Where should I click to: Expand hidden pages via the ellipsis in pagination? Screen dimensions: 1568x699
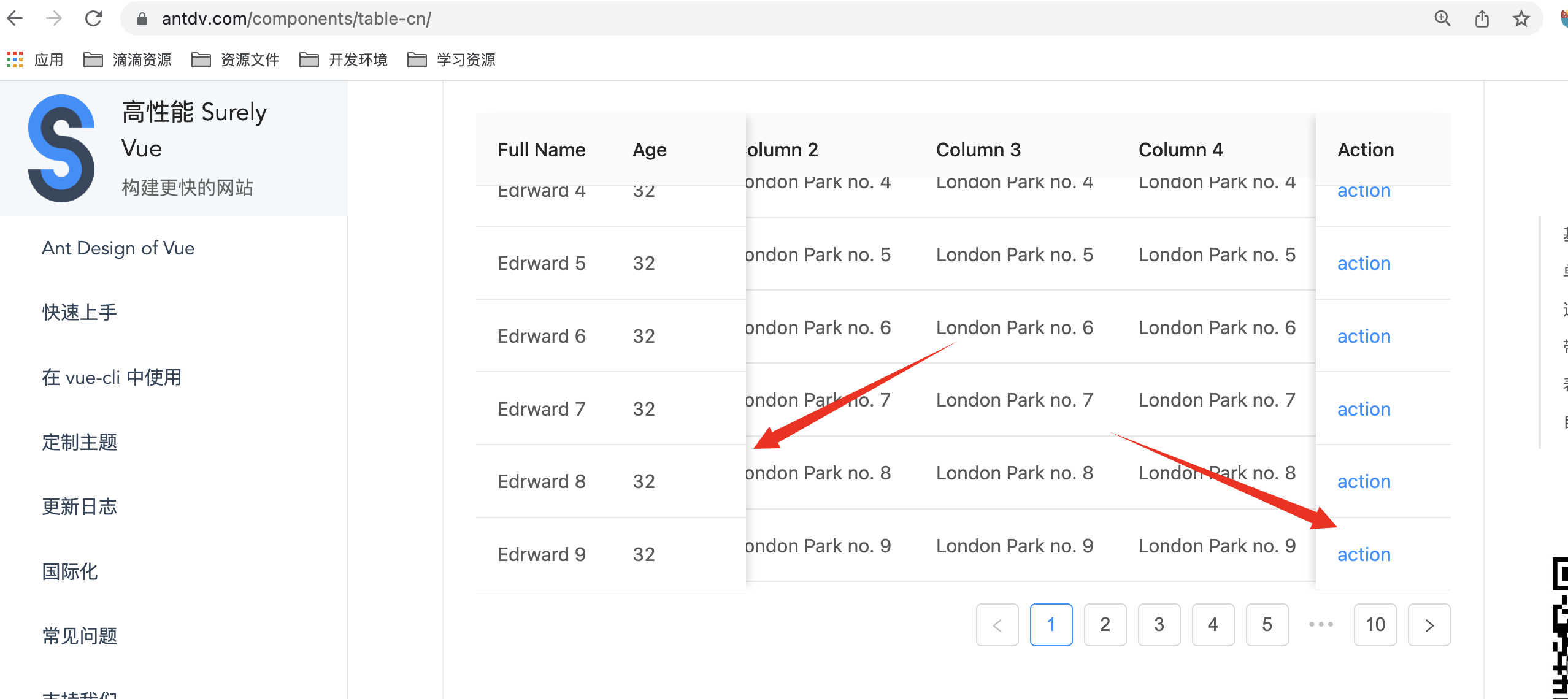(1321, 625)
